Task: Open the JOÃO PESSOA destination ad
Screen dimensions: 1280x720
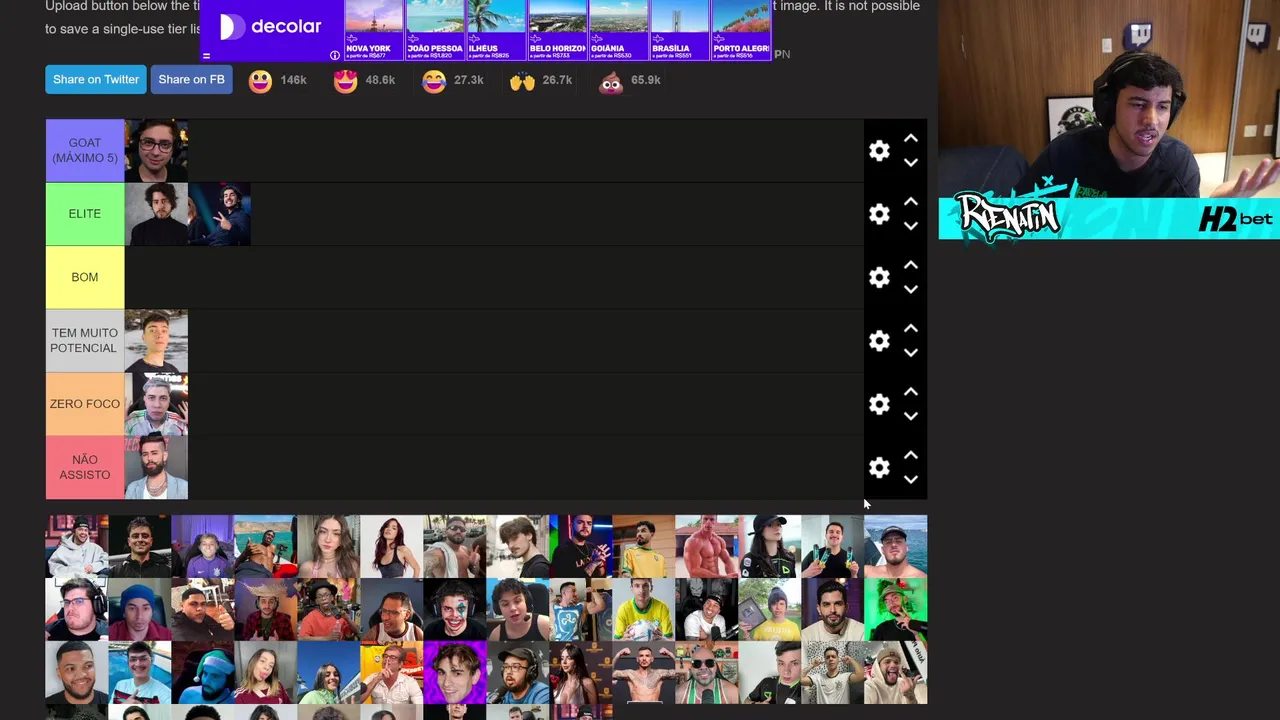Action: coord(435,30)
